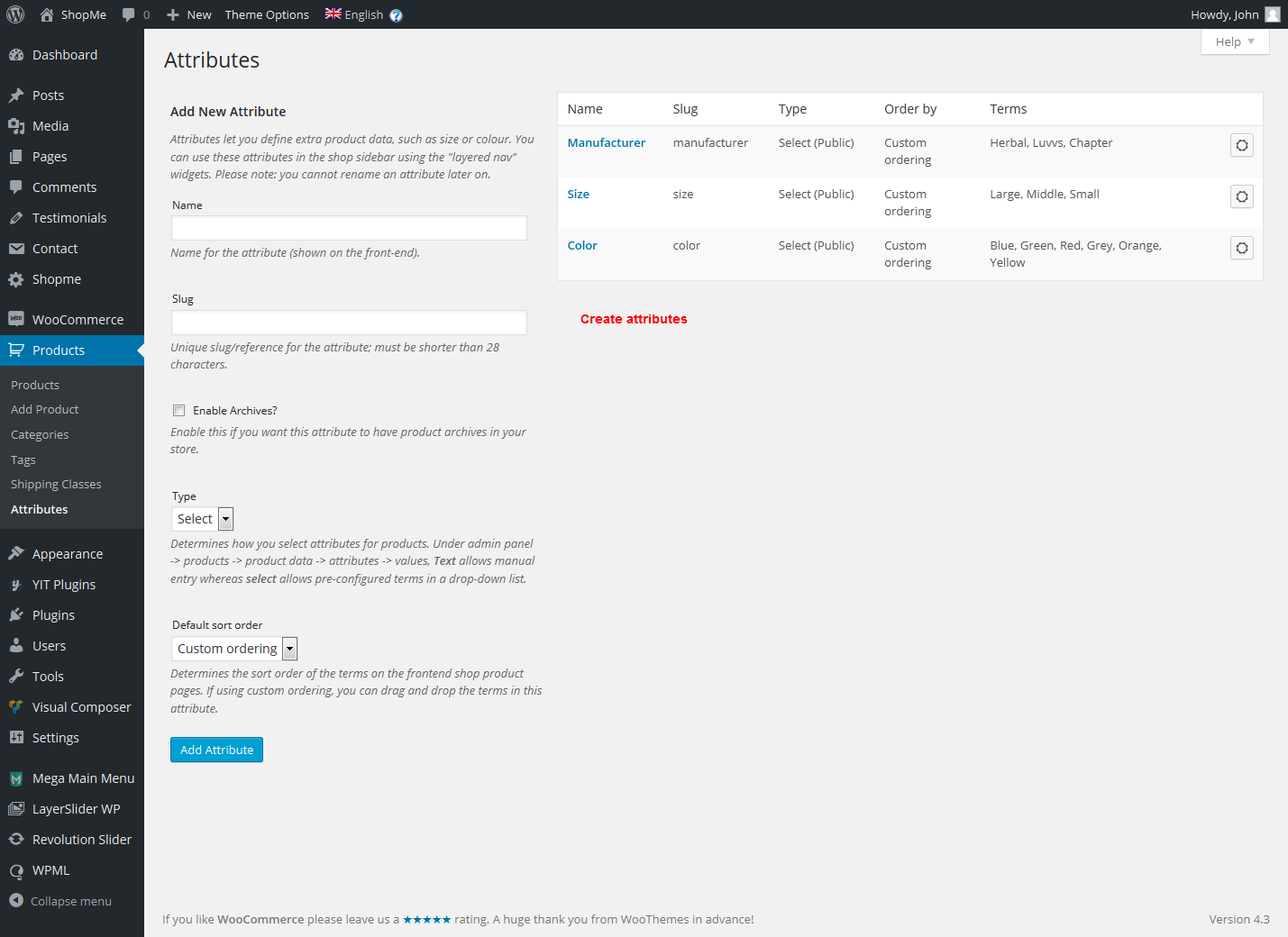Click into the attribute Name field
This screenshot has height=937, width=1288.
[349, 228]
